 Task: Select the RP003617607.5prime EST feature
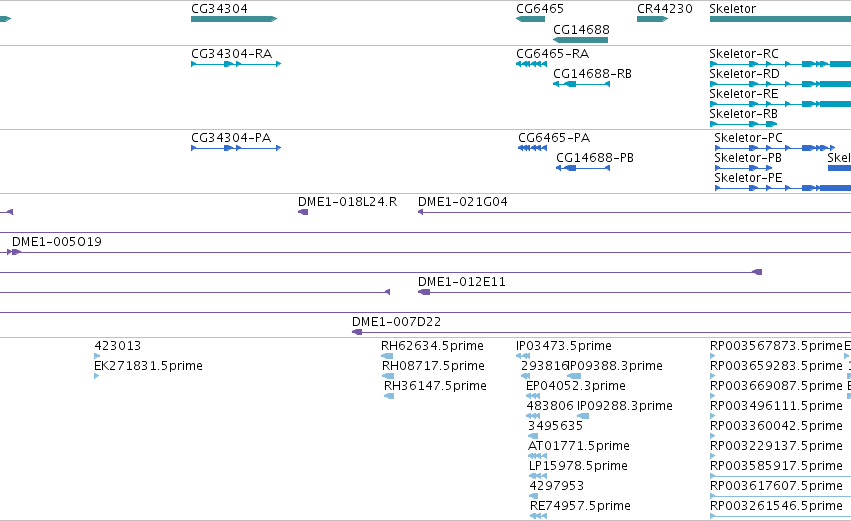(x=780, y=496)
